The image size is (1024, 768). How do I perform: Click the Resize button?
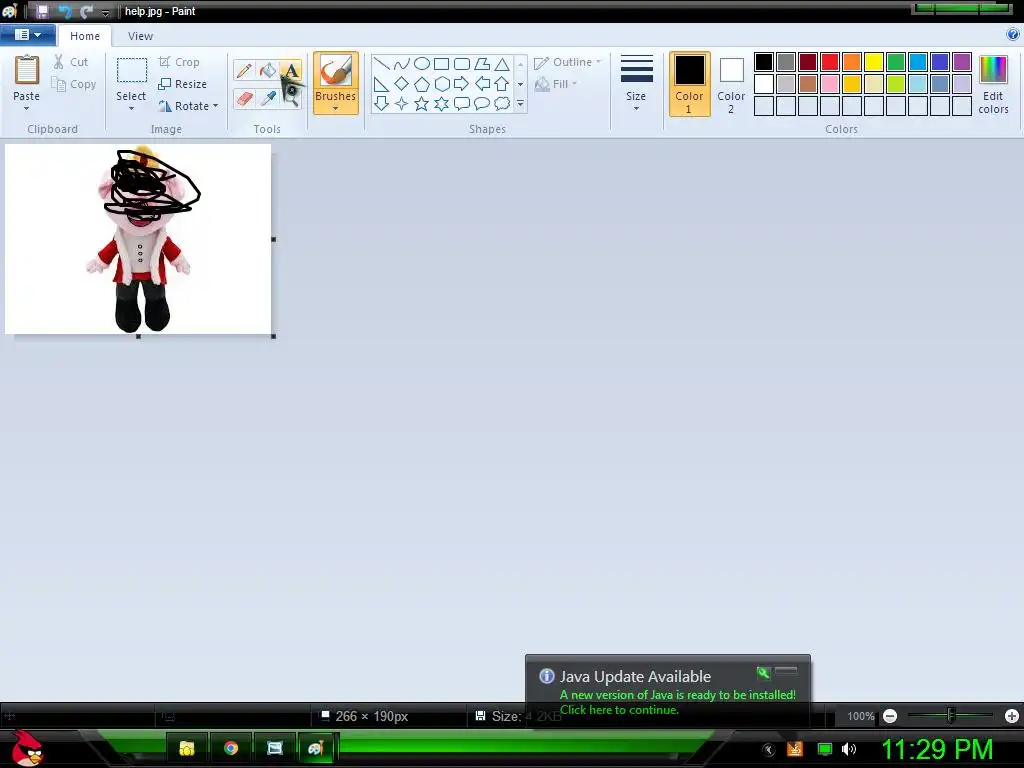pos(183,84)
